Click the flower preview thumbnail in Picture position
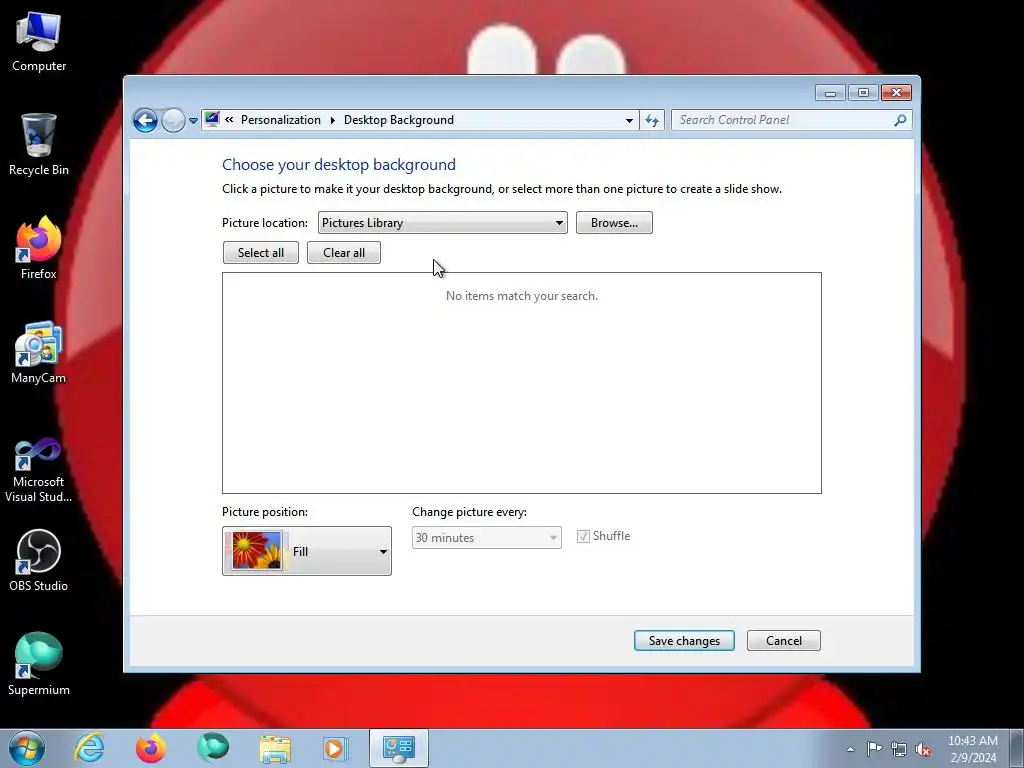 click(x=257, y=551)
